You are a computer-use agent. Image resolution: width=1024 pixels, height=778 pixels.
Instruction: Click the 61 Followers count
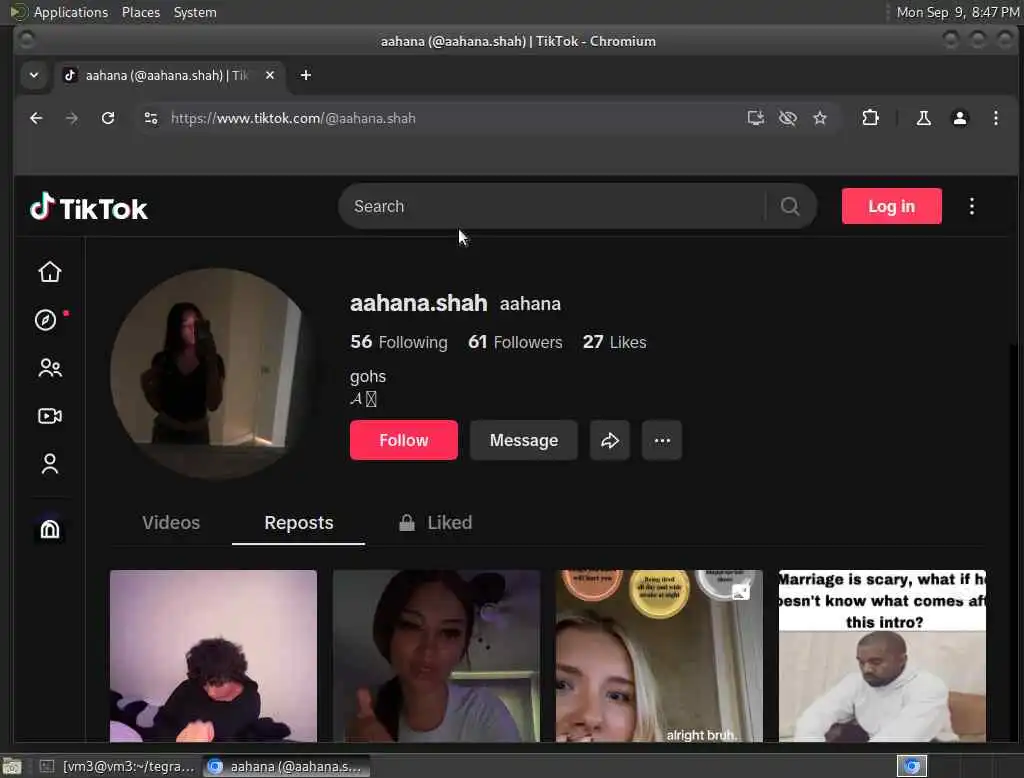[x=515, y=342]
